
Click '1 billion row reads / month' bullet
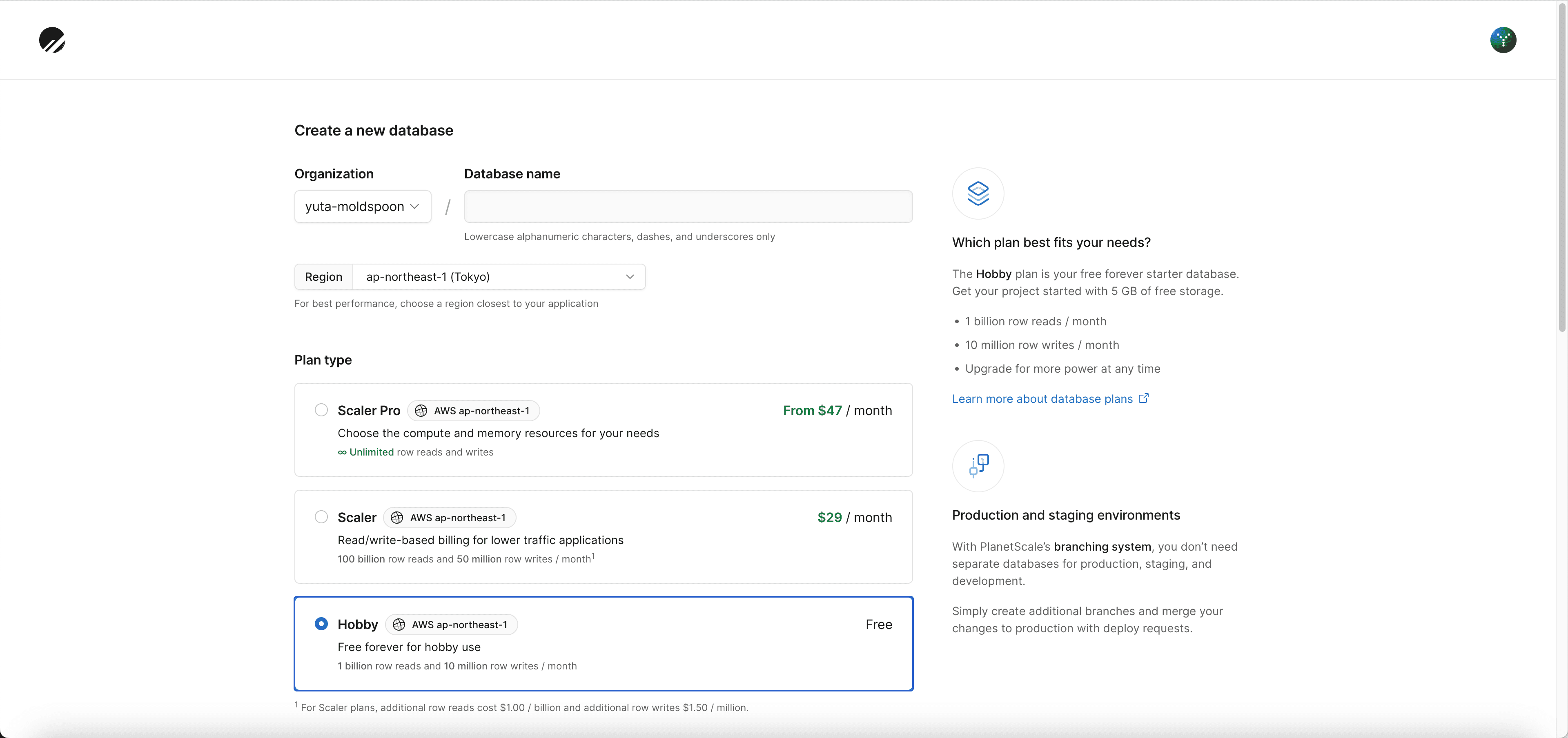[1036, 321]
